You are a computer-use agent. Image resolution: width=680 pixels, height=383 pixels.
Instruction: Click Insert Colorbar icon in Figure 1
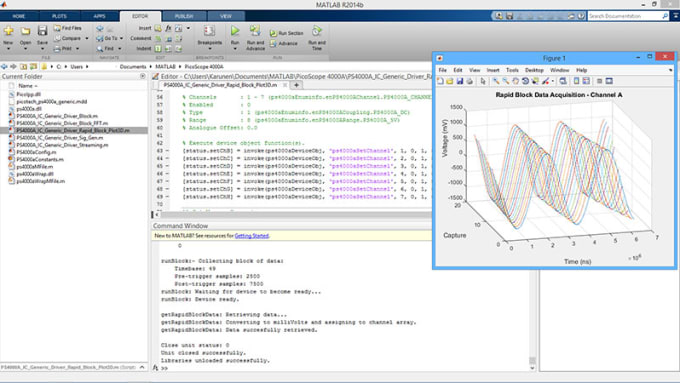pyautogui.click(x=576, y=81)
